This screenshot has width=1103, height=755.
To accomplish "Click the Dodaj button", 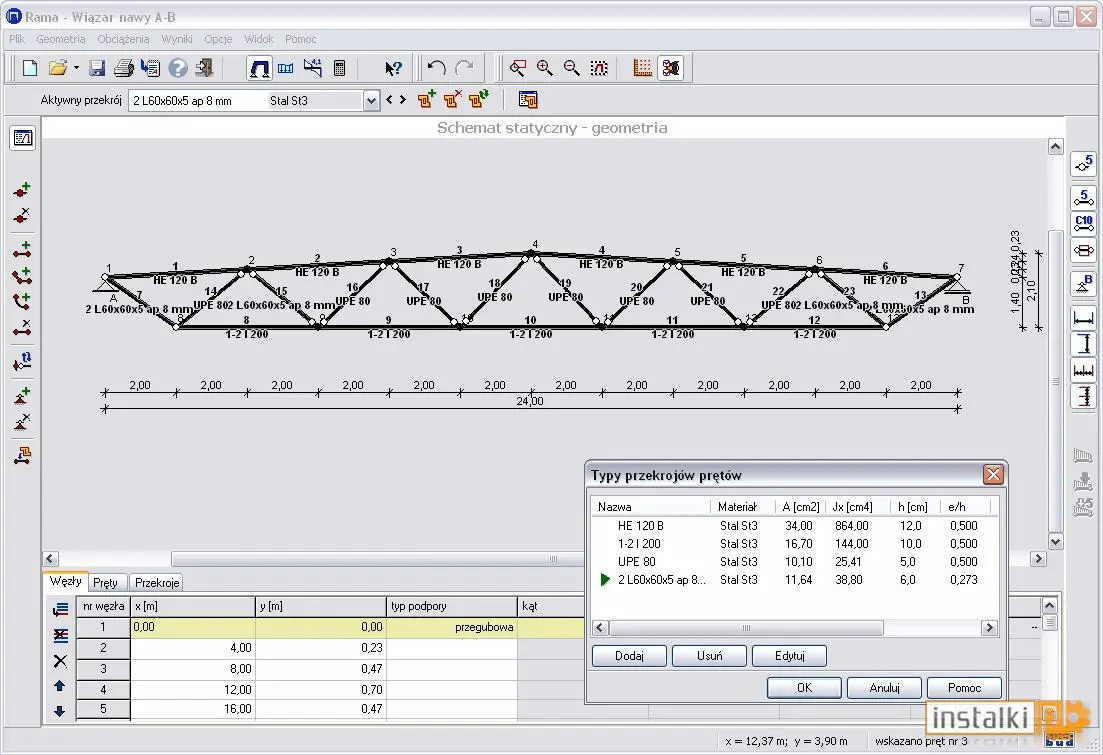I will (629, 656).
